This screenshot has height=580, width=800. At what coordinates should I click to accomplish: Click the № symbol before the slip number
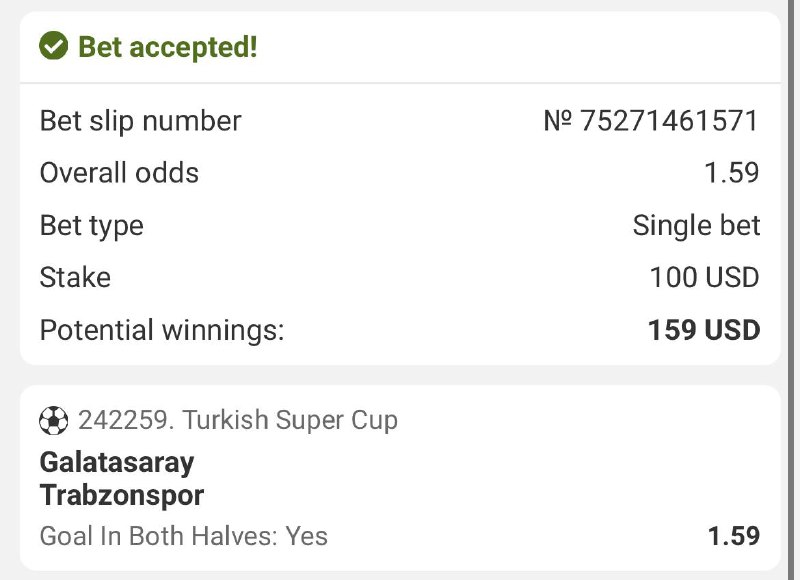[x=557, y=121]
